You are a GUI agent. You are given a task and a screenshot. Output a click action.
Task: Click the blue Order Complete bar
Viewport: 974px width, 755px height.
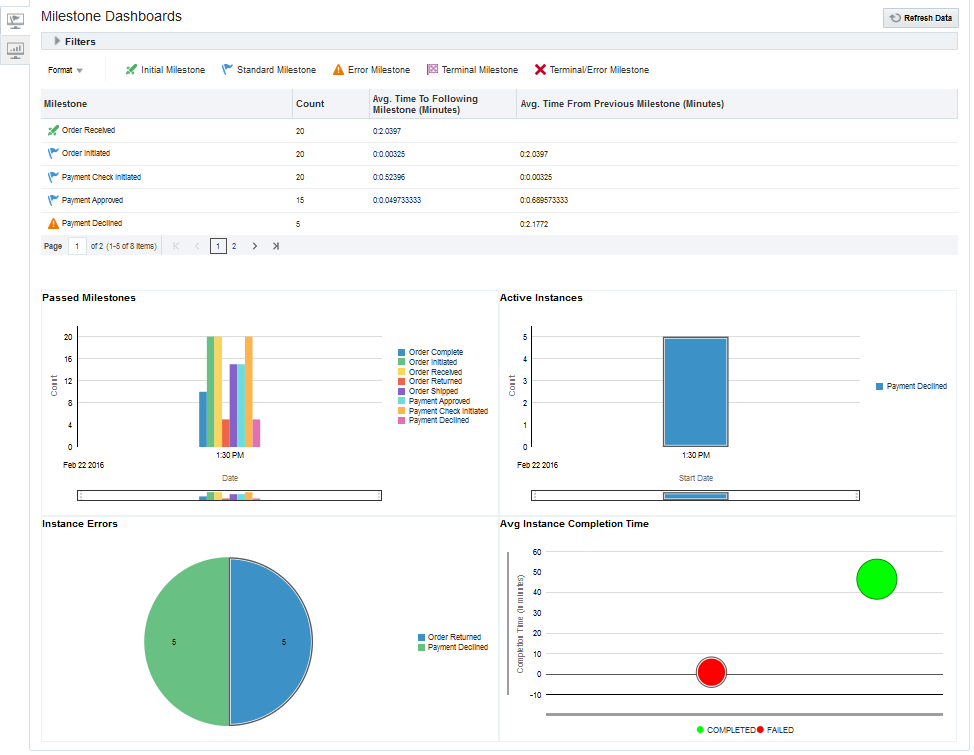coord(203,419)
